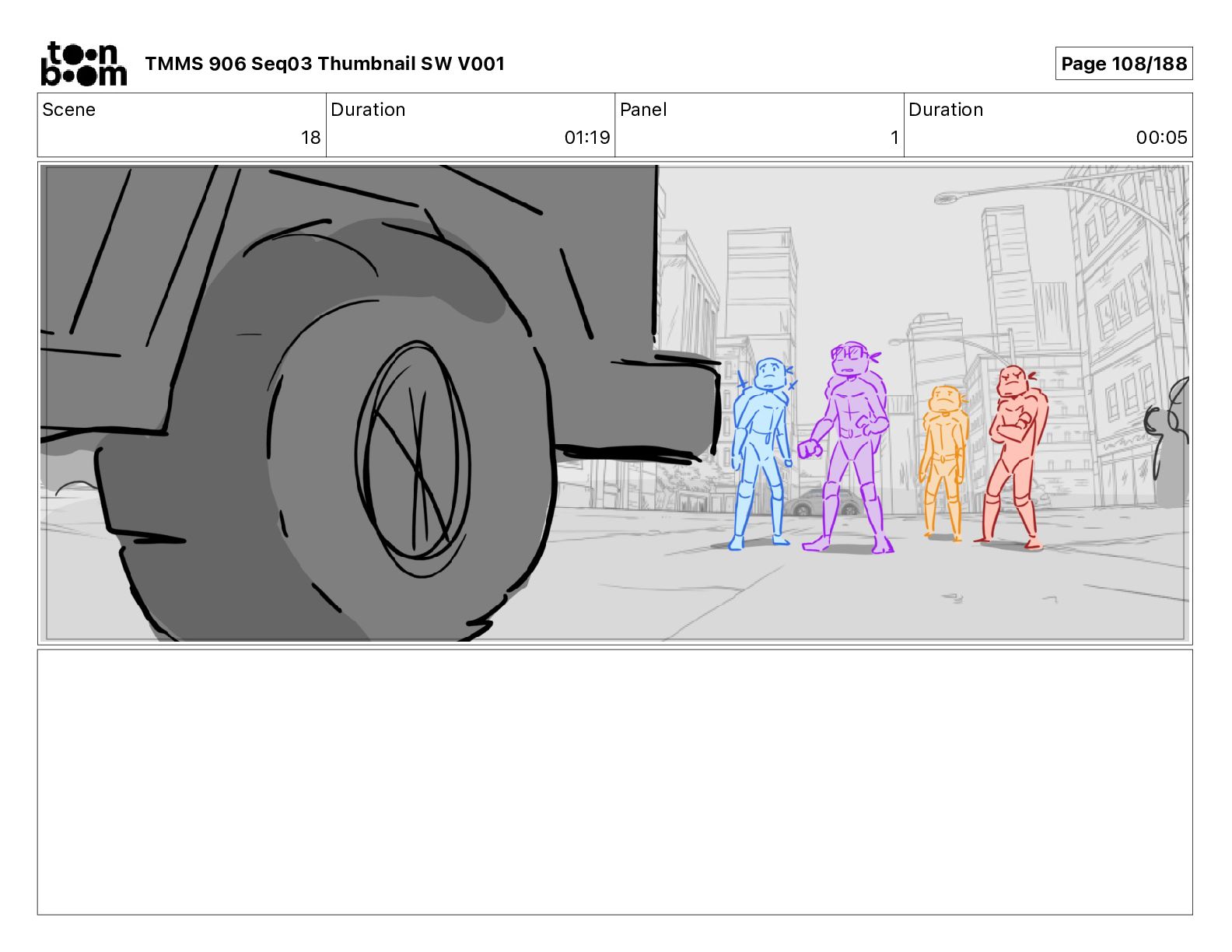Click the storyboard panel thumbnail image
This screenshot has height=952, width=1232.
click(x=614, y=403)
